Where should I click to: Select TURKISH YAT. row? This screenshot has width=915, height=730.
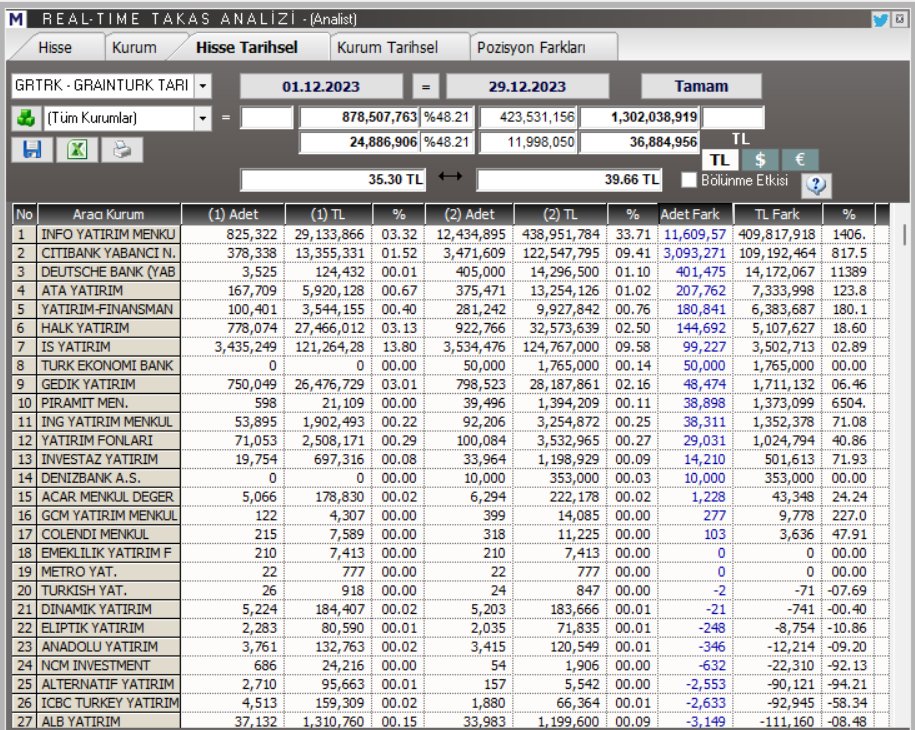pyautogui.click(x=449, y=590)
